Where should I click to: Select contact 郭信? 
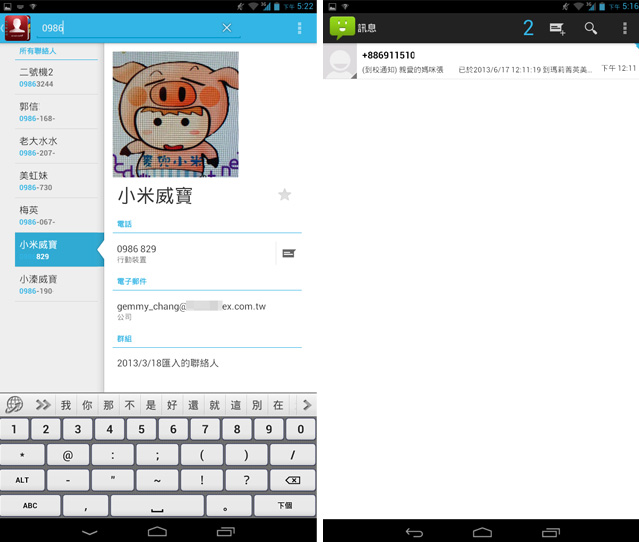(x=57, y=112)
